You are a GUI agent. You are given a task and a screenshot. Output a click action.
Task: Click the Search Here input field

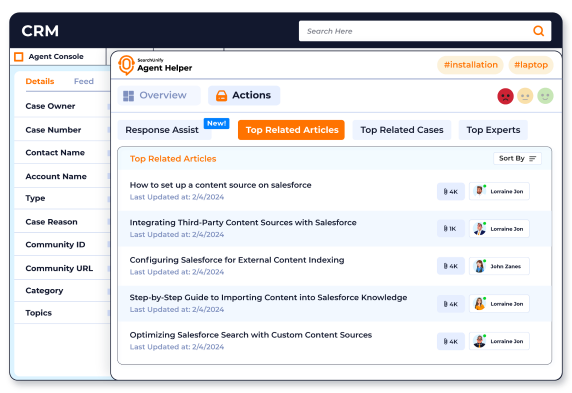pos(425,31)
